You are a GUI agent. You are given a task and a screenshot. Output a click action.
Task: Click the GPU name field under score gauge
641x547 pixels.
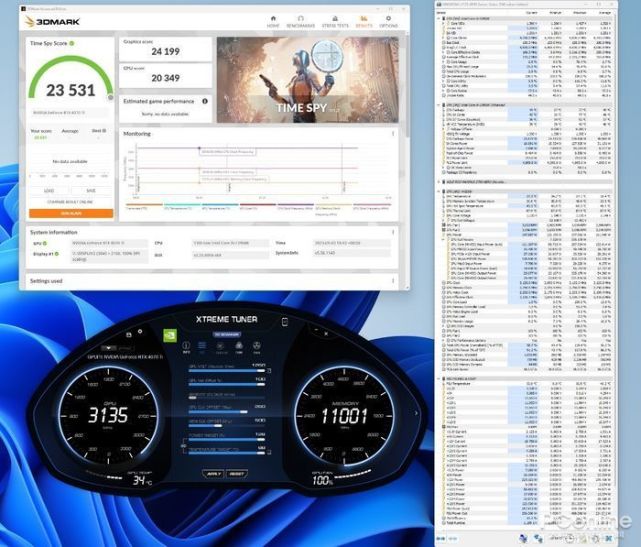click(70, 112)
